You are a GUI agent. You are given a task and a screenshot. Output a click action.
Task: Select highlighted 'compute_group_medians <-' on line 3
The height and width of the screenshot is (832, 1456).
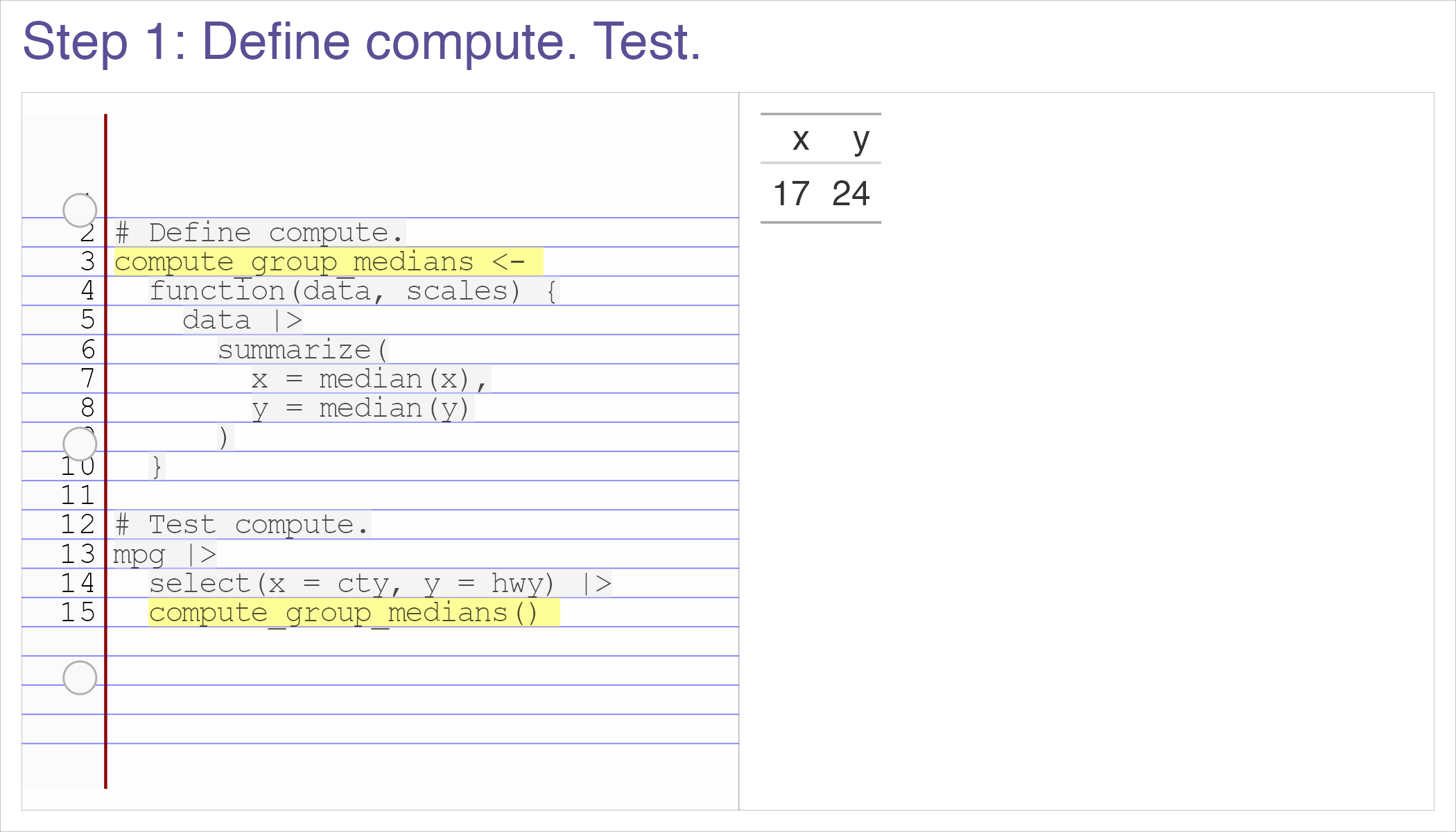[329, 262]
